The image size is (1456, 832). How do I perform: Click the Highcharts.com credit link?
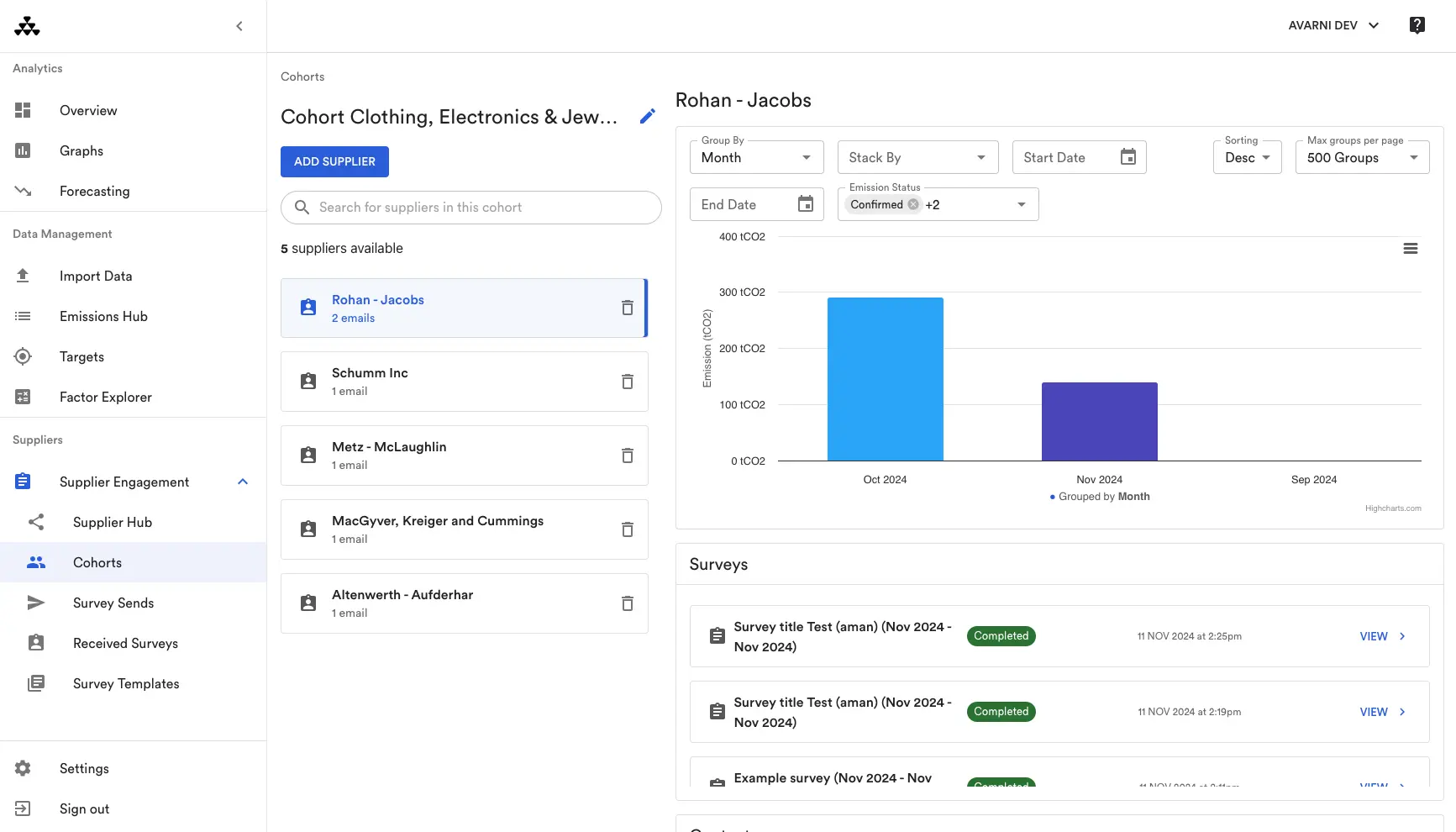pyautogui.click(x=1393, y=508)
